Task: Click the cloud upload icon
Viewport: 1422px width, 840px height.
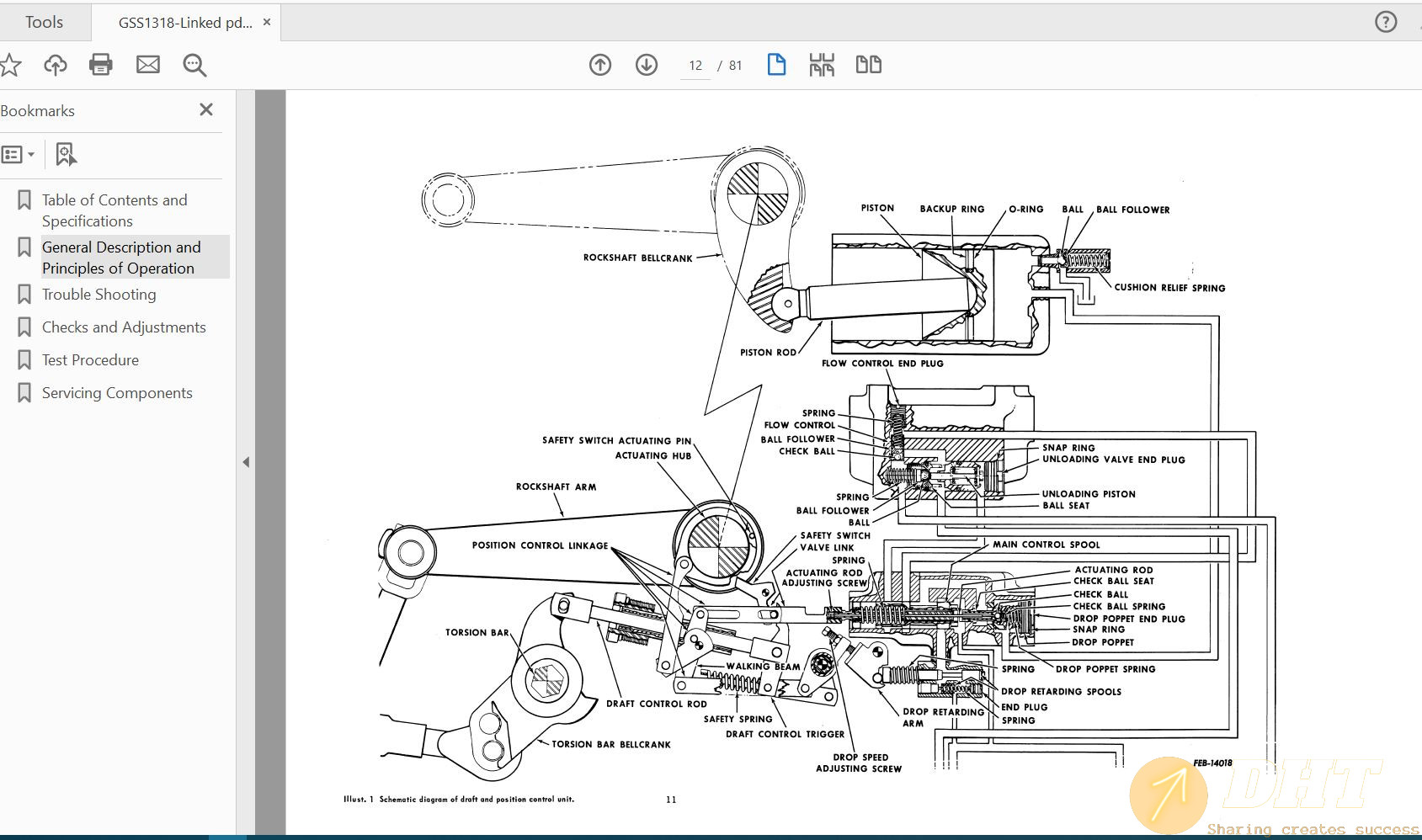Action: 56,65
